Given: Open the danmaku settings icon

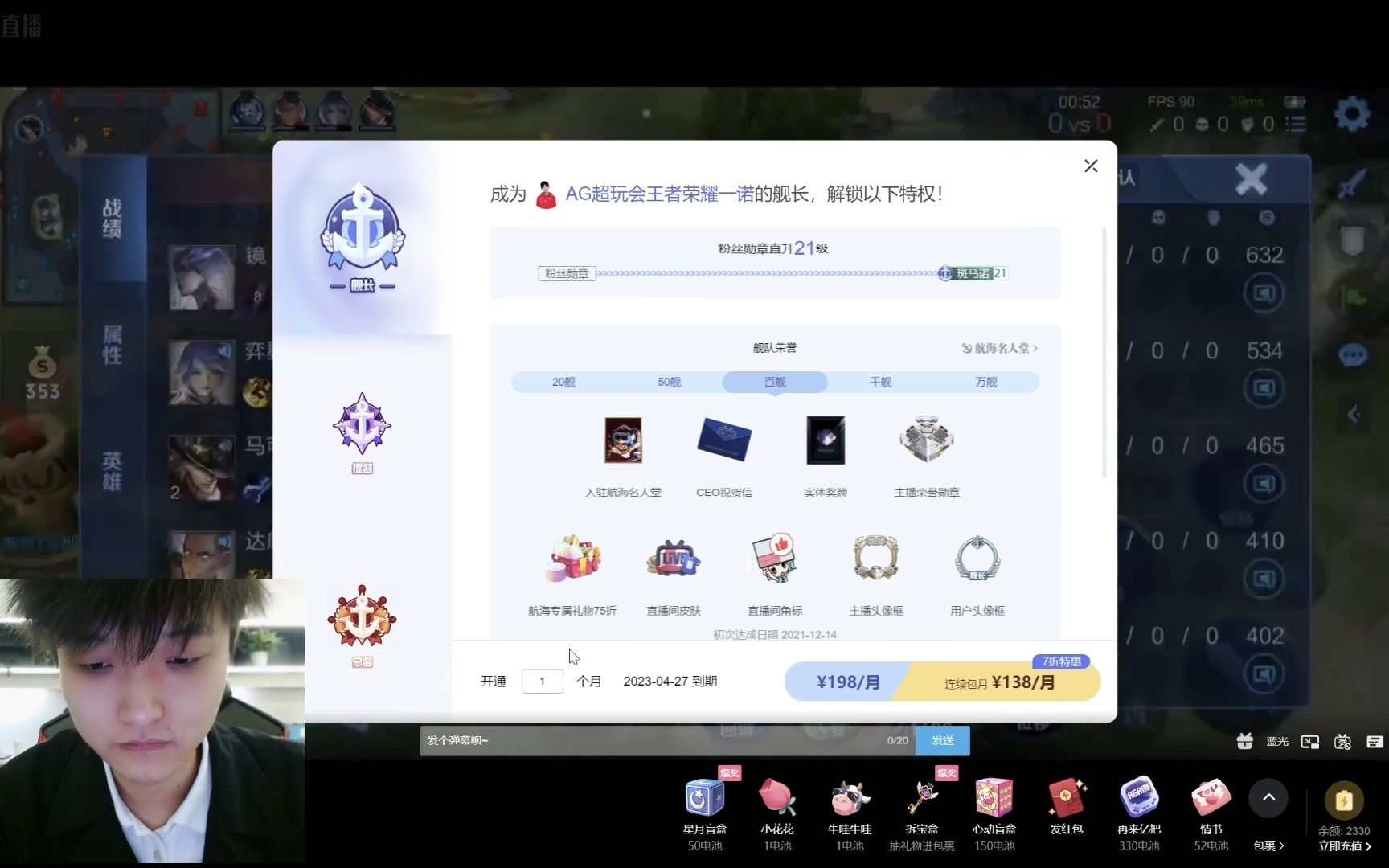Looking at the screenshot, I should tap(1375, 742).
